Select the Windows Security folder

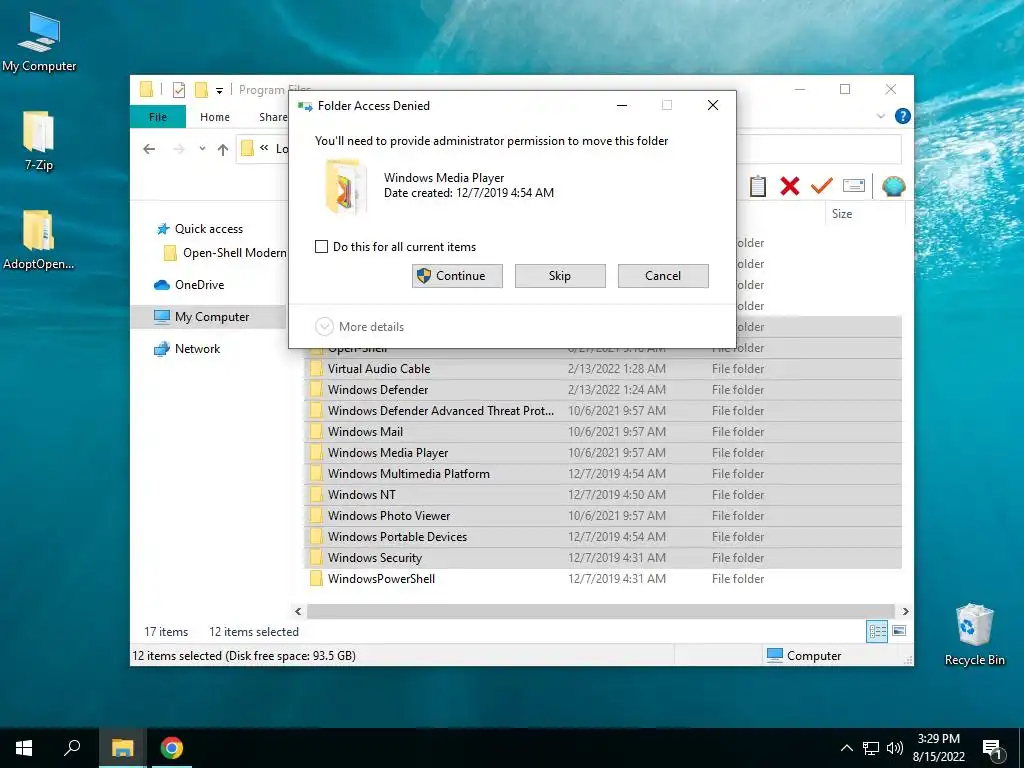pyautogui.click(x=603, y=558)
